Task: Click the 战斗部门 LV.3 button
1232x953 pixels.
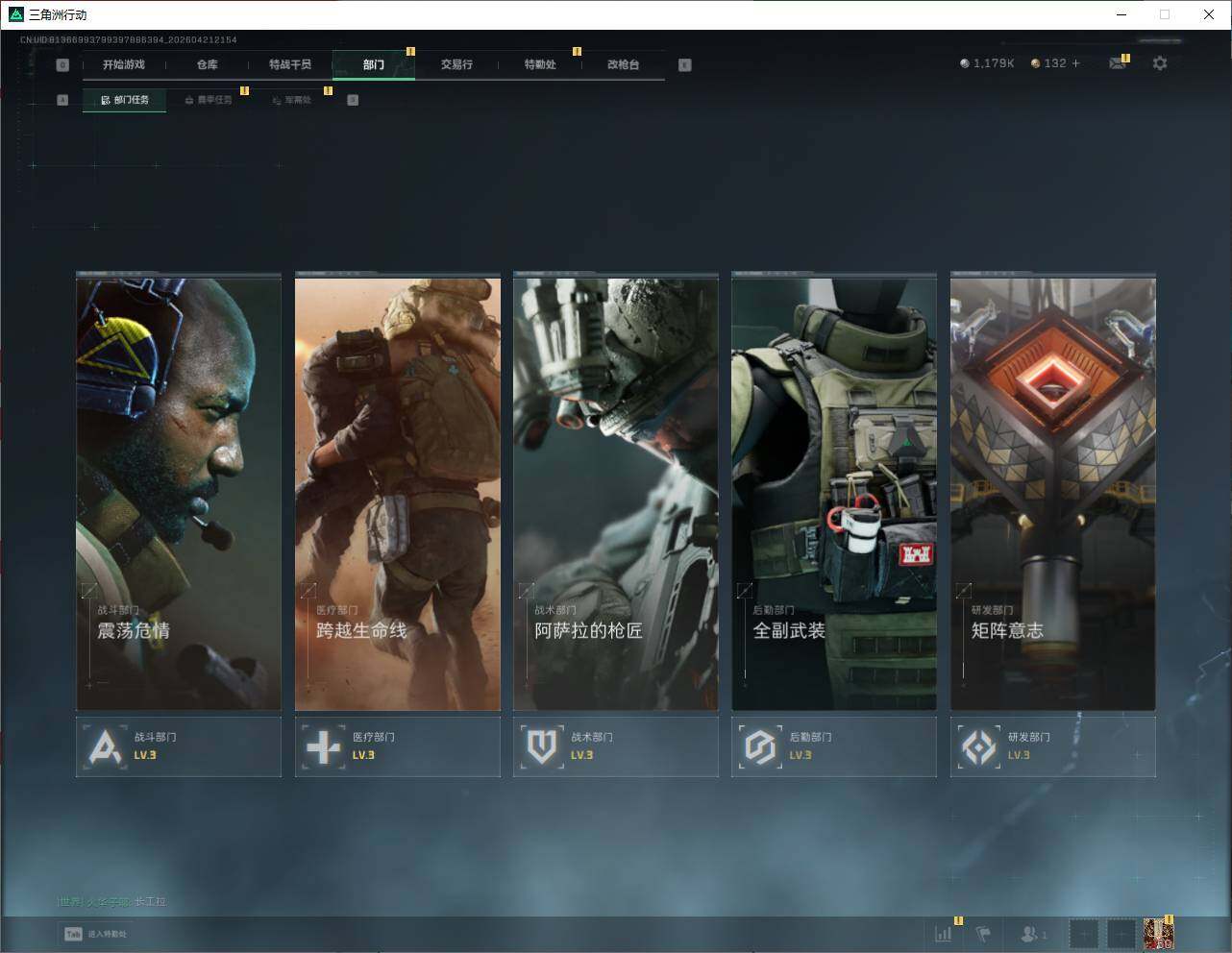Action: [x=179, y=746]
